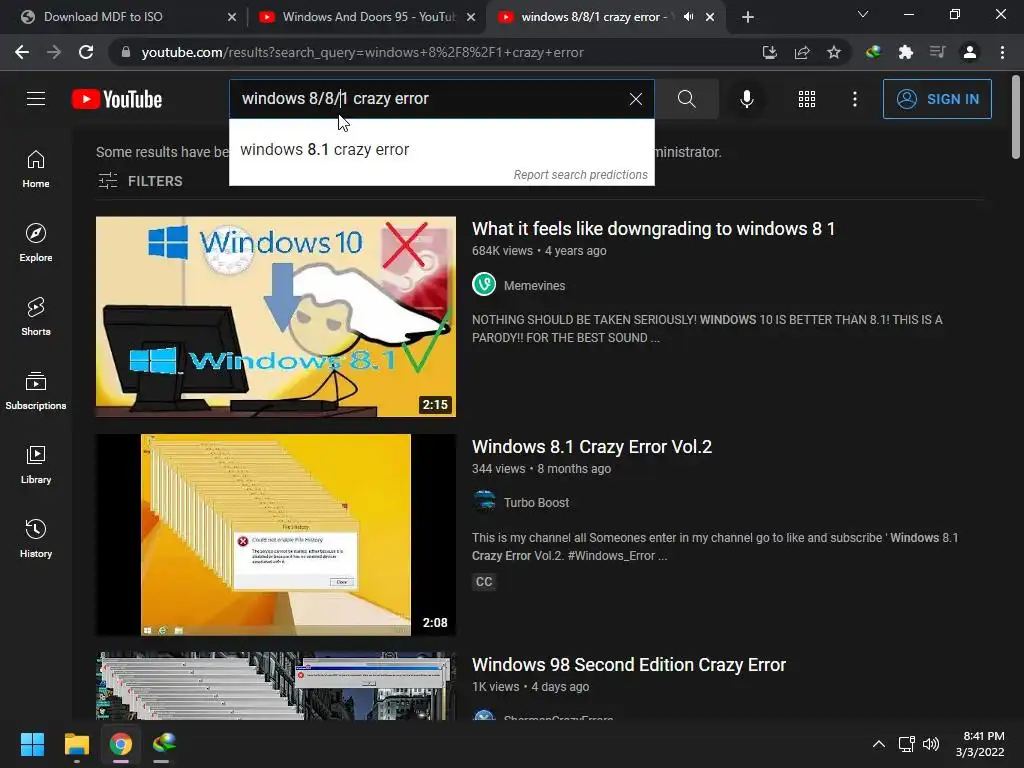
Task: Click the page vertical scrollbar
Action: (x=1016, y=118)
